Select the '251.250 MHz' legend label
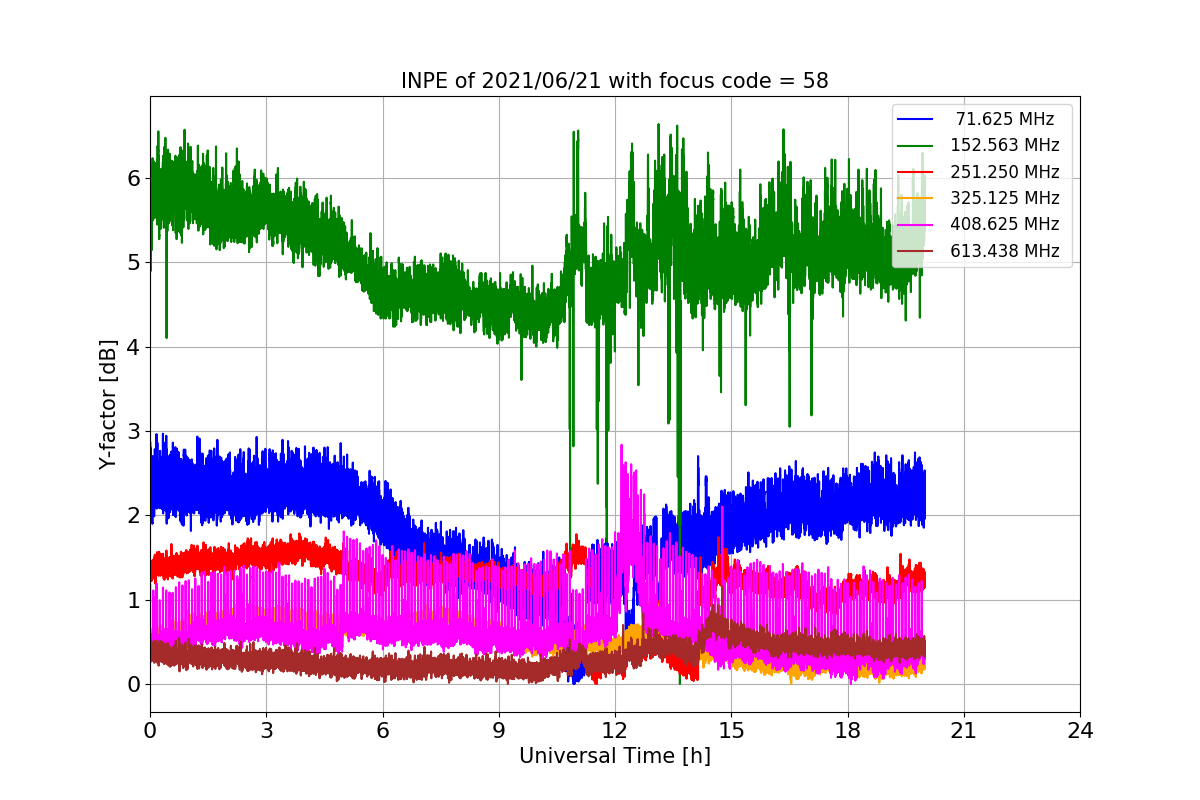 (x=1005, y=172)
